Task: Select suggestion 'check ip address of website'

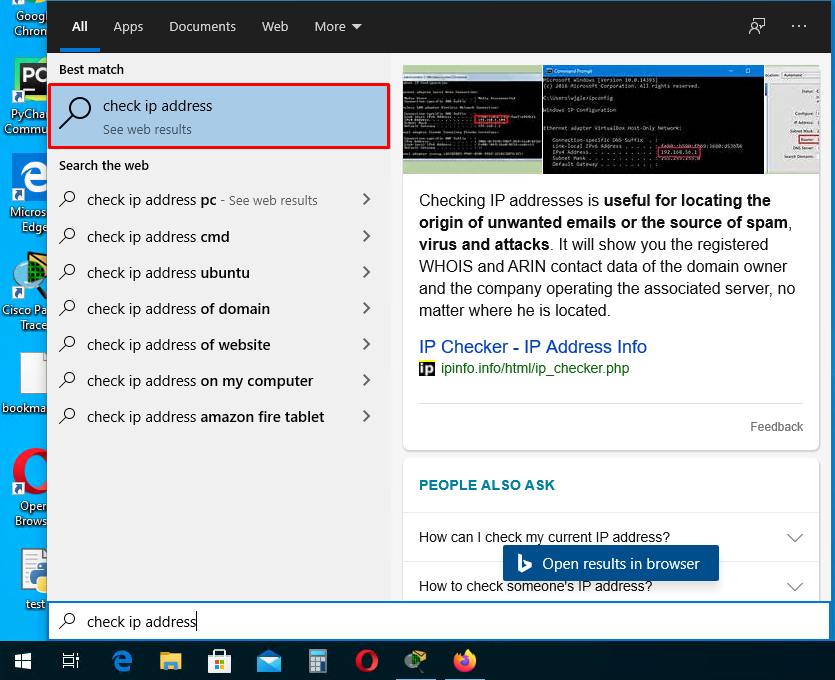Action: (x=202, y=345)
